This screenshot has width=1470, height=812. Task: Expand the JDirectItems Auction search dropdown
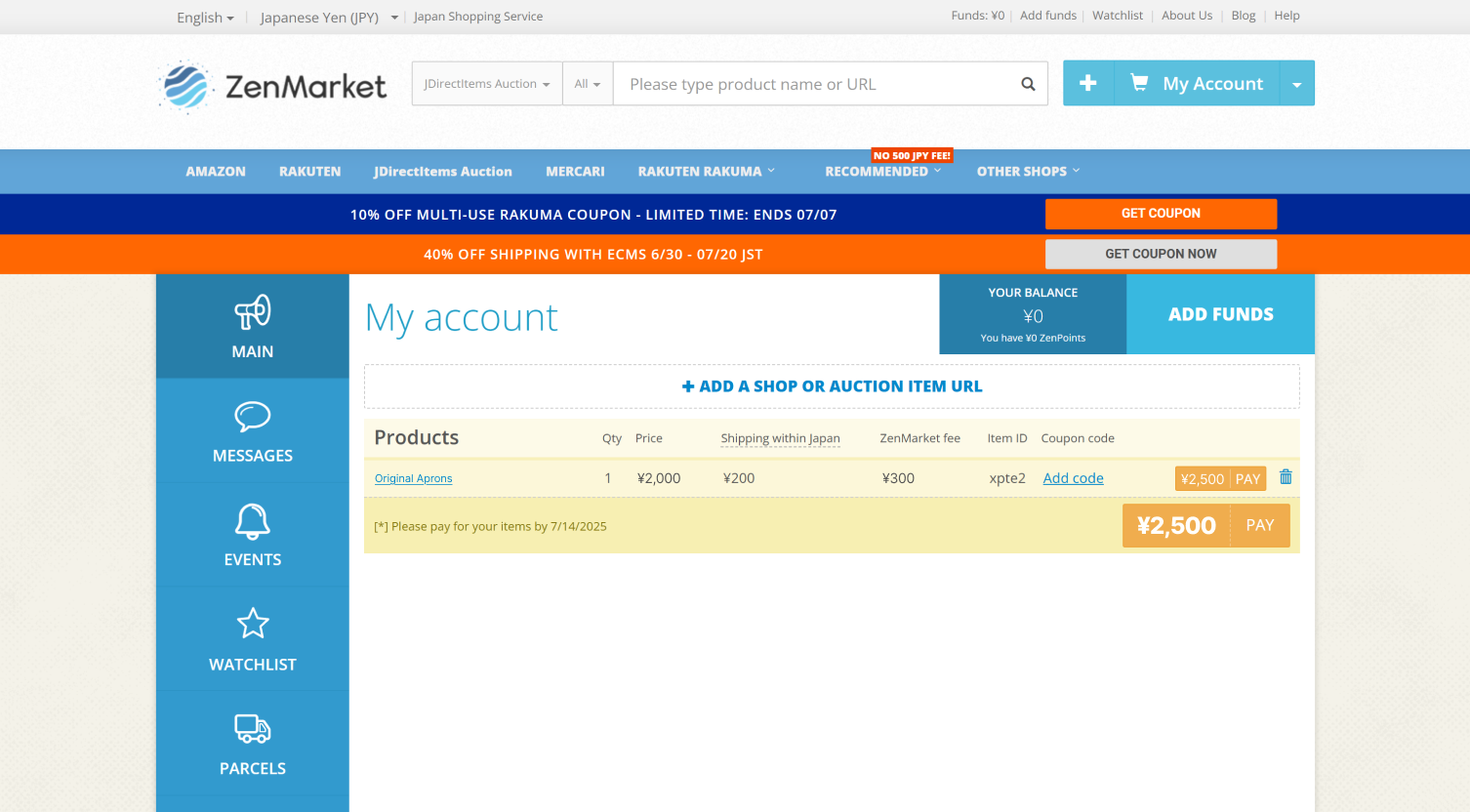point(487,84)
